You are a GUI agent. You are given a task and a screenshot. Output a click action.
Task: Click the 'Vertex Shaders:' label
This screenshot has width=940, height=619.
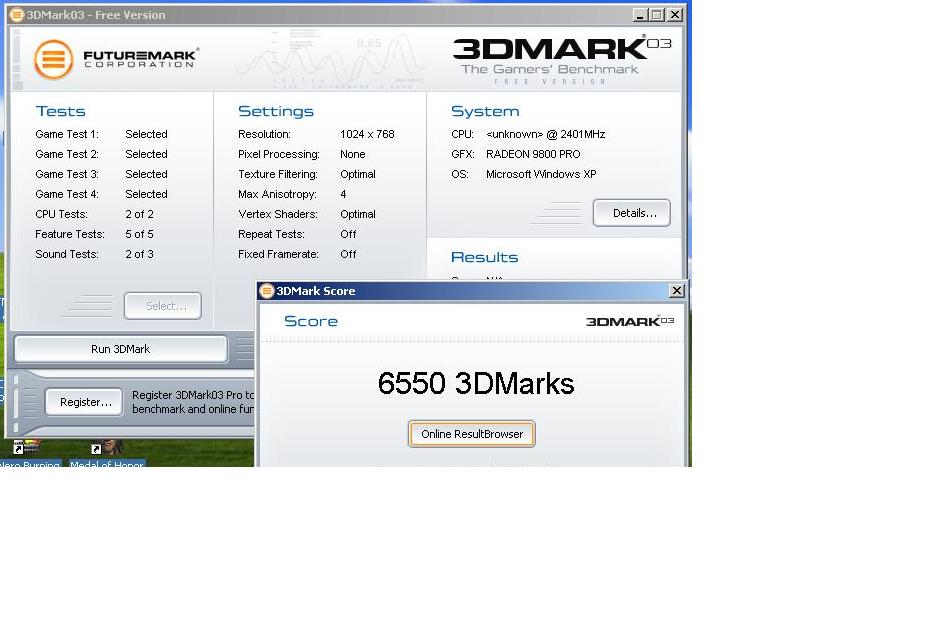(x=278, y=214)
